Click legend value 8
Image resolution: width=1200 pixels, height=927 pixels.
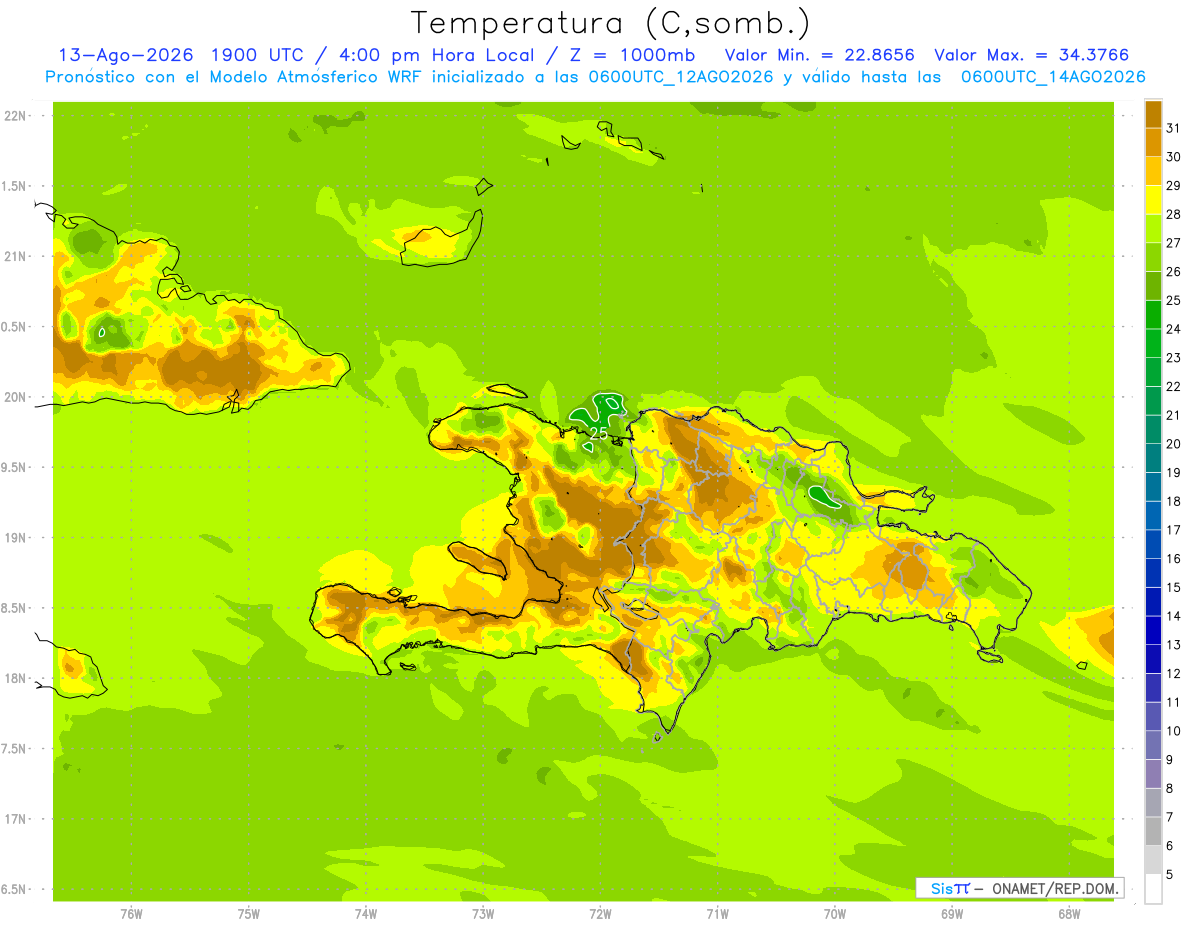tap(1170, 788)
